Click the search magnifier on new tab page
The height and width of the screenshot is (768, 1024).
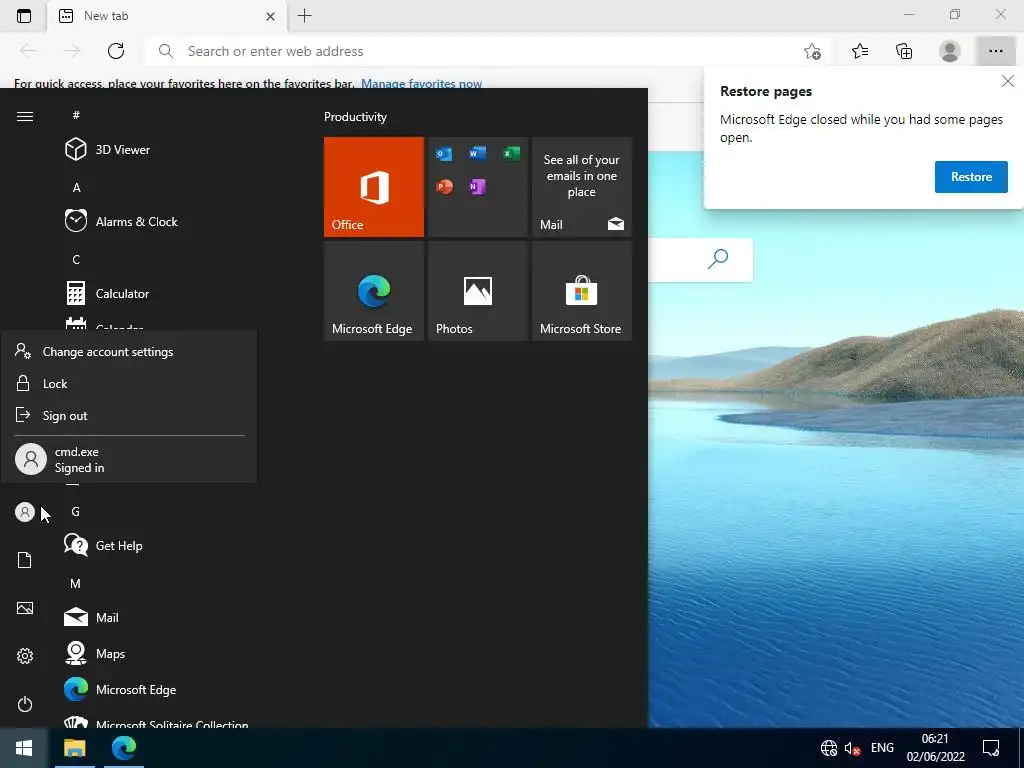[718, 259]
